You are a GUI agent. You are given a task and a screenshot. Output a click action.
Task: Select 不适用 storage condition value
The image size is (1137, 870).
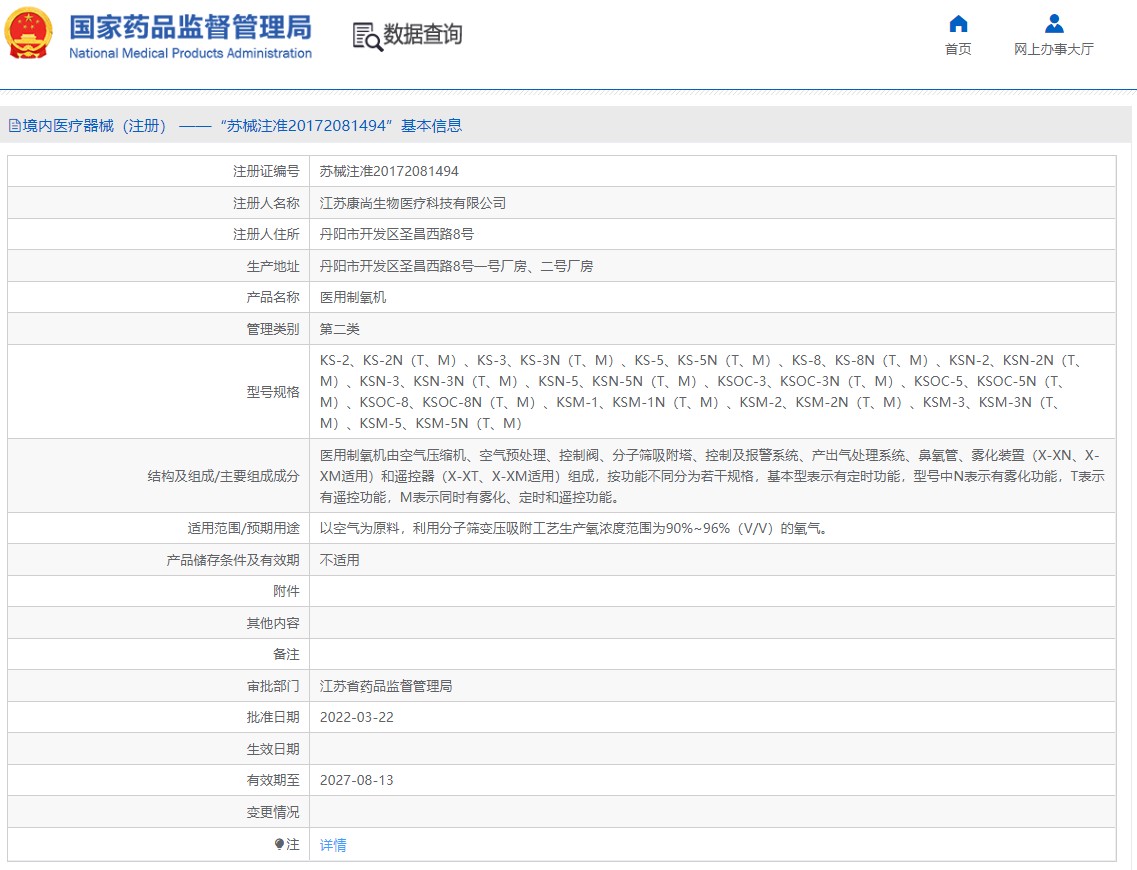(x=339, y=560)
